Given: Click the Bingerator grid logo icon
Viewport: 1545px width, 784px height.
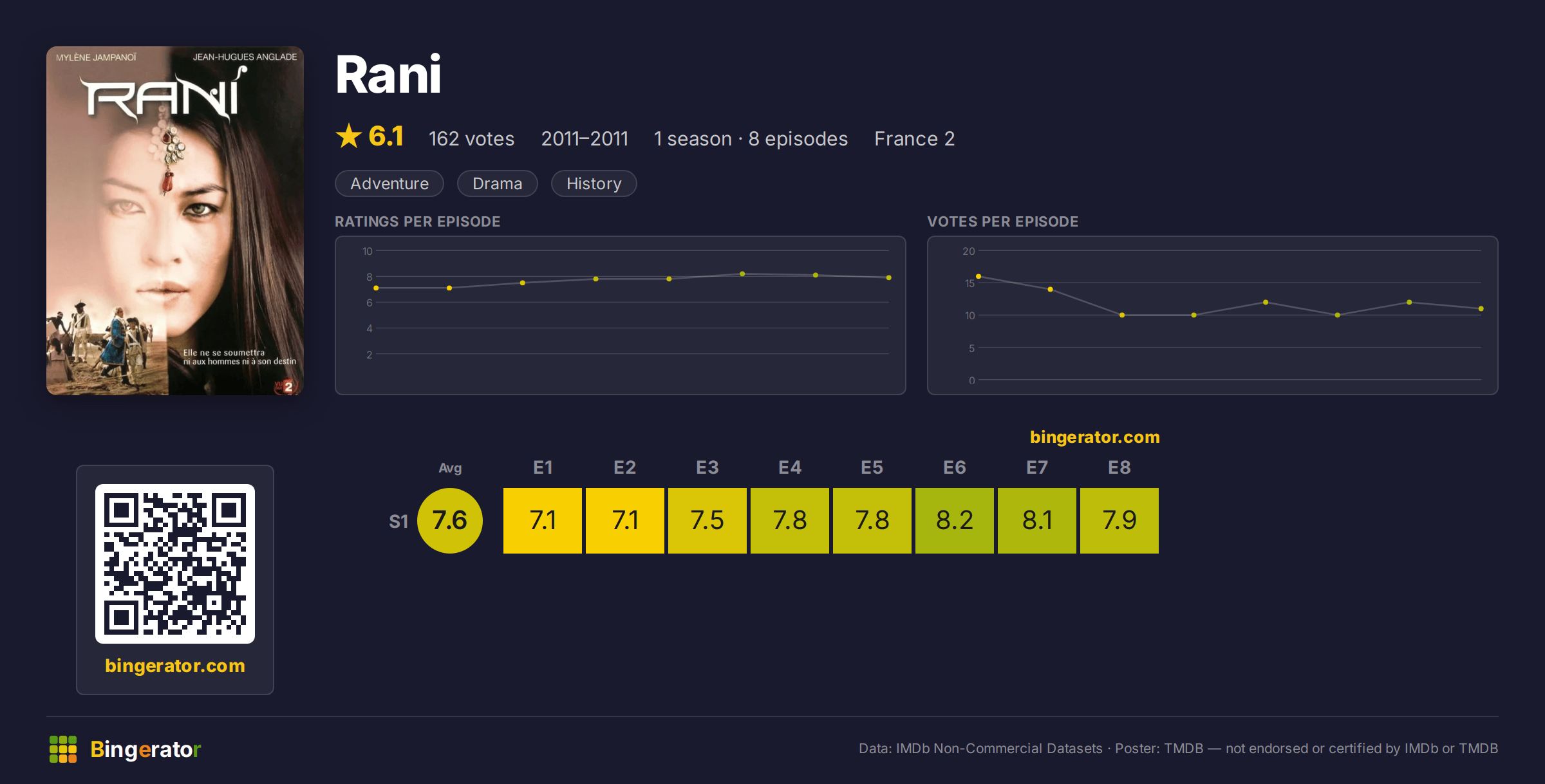Looking at the screenshot, I should (63, 749).
